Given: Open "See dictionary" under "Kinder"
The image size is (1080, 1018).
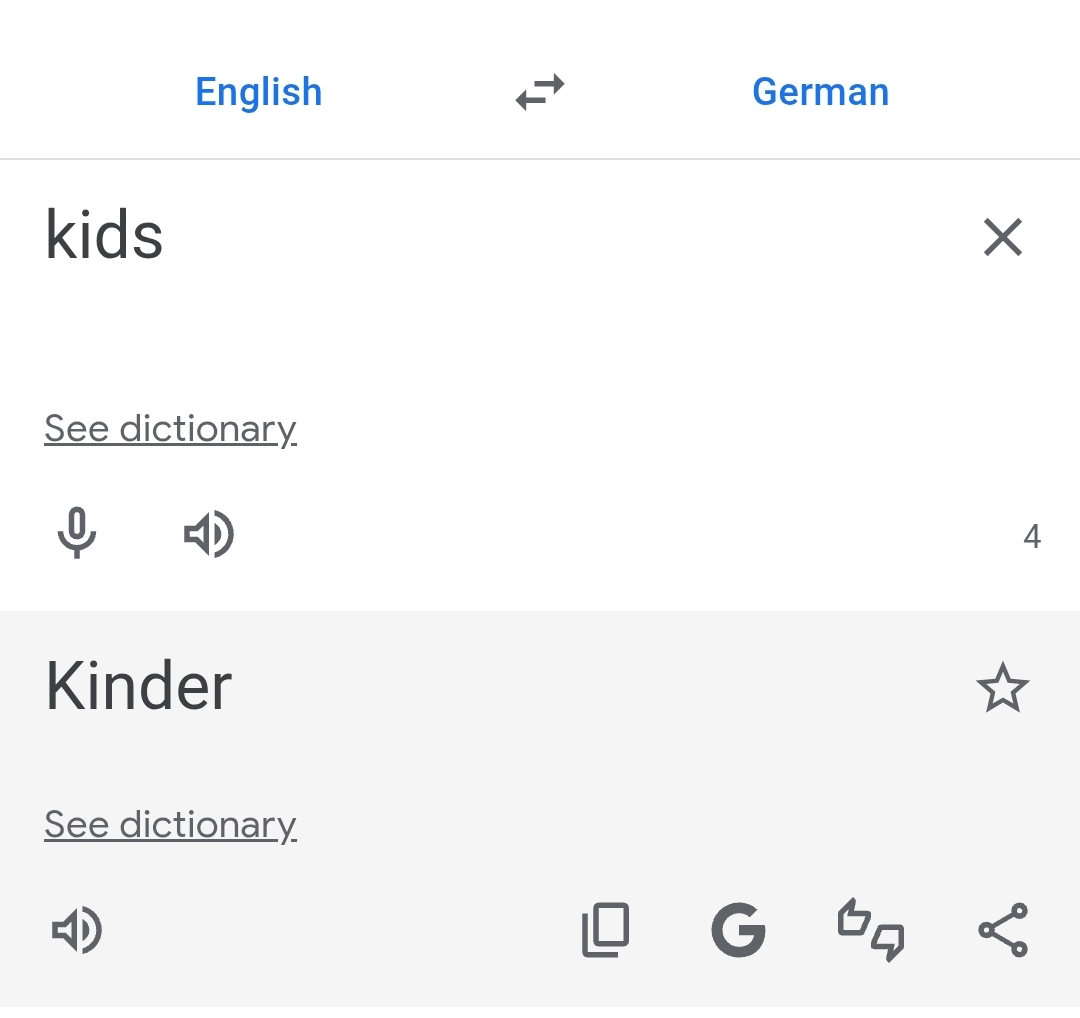Looking at the screenshot, I should coord(170,824).
